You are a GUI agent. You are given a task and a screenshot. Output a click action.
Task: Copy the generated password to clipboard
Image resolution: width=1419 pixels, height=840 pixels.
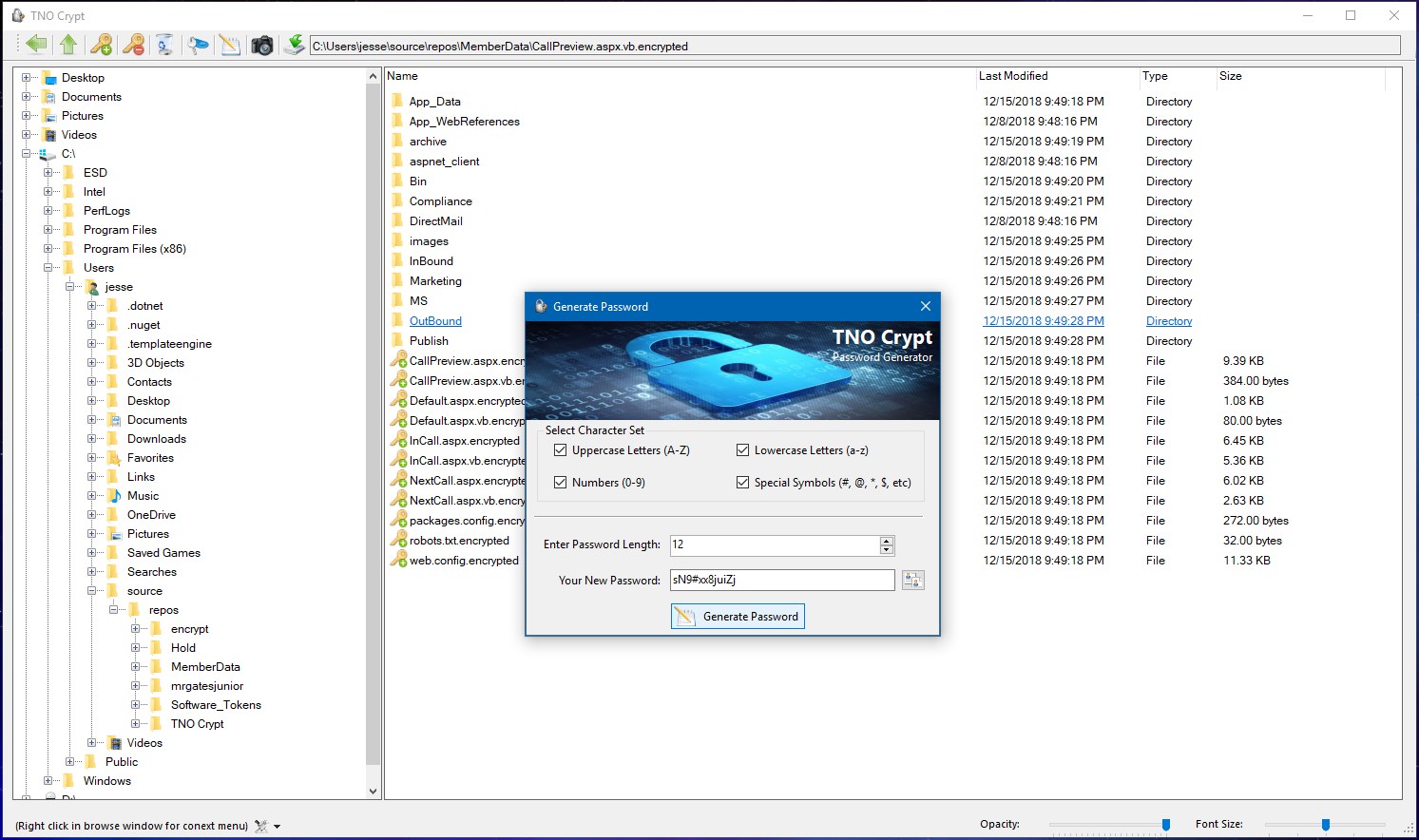coord(912,580)
